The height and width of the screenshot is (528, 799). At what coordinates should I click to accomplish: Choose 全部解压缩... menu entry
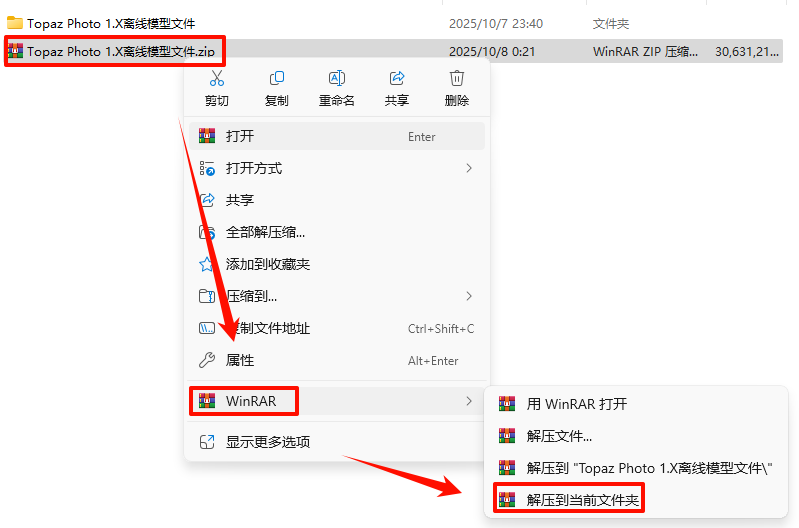click(x=337, y=232)
